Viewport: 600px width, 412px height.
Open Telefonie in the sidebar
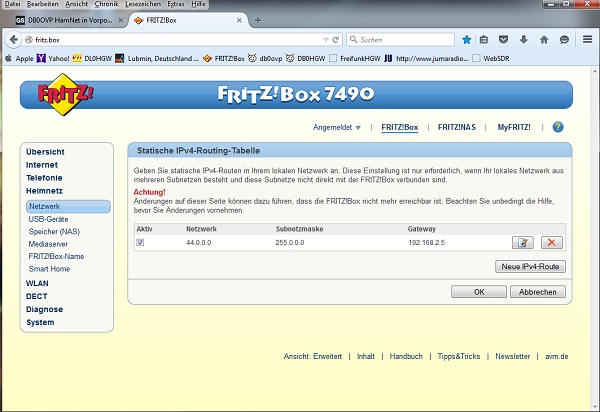(44, 178)
